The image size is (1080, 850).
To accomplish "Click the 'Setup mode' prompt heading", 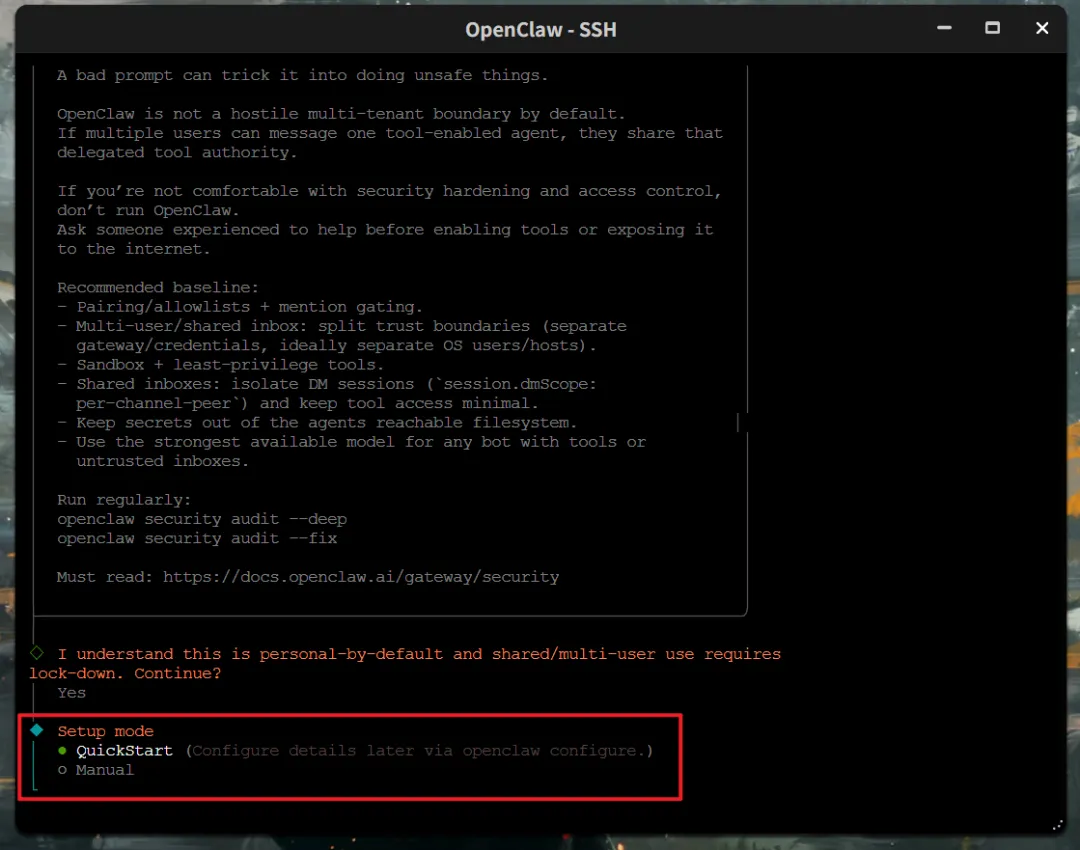I will (105, 732).
